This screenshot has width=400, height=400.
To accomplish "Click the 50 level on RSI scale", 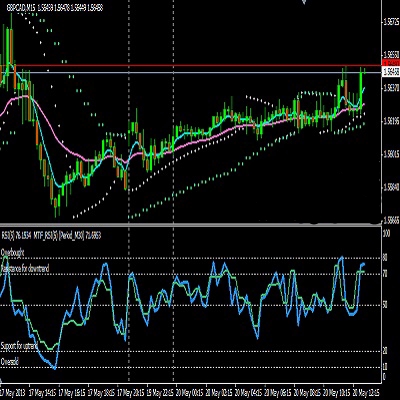I will click(385, 305).
